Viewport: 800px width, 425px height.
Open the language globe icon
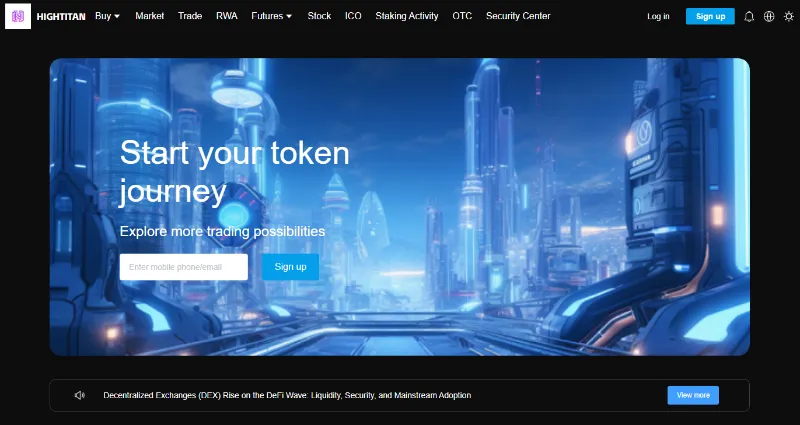[x=769, y=16]
